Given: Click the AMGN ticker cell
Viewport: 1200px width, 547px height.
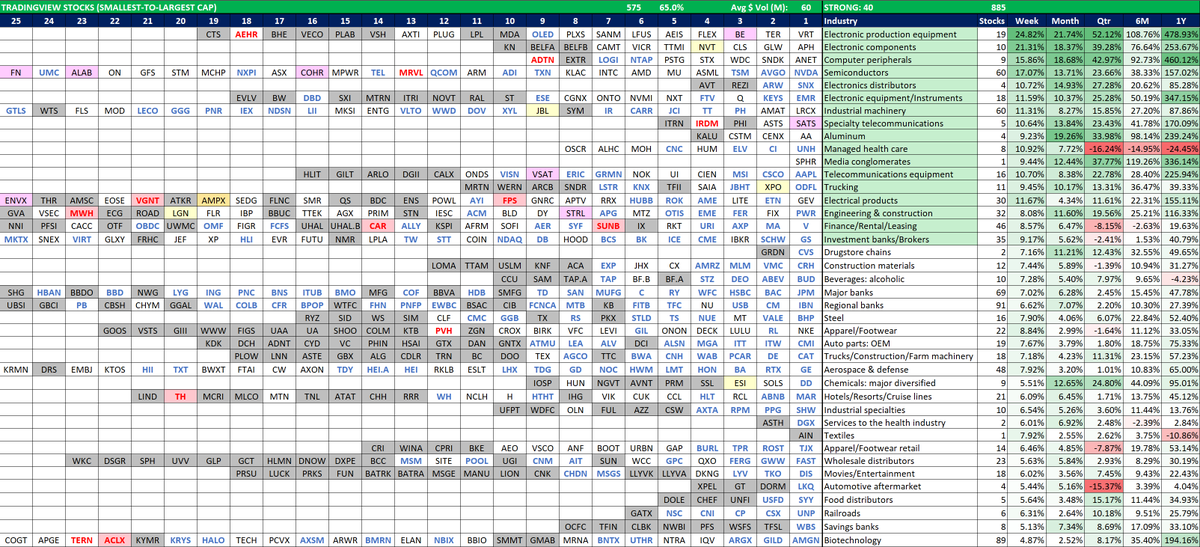Looking at the screenshot, I should click(805, 540).
